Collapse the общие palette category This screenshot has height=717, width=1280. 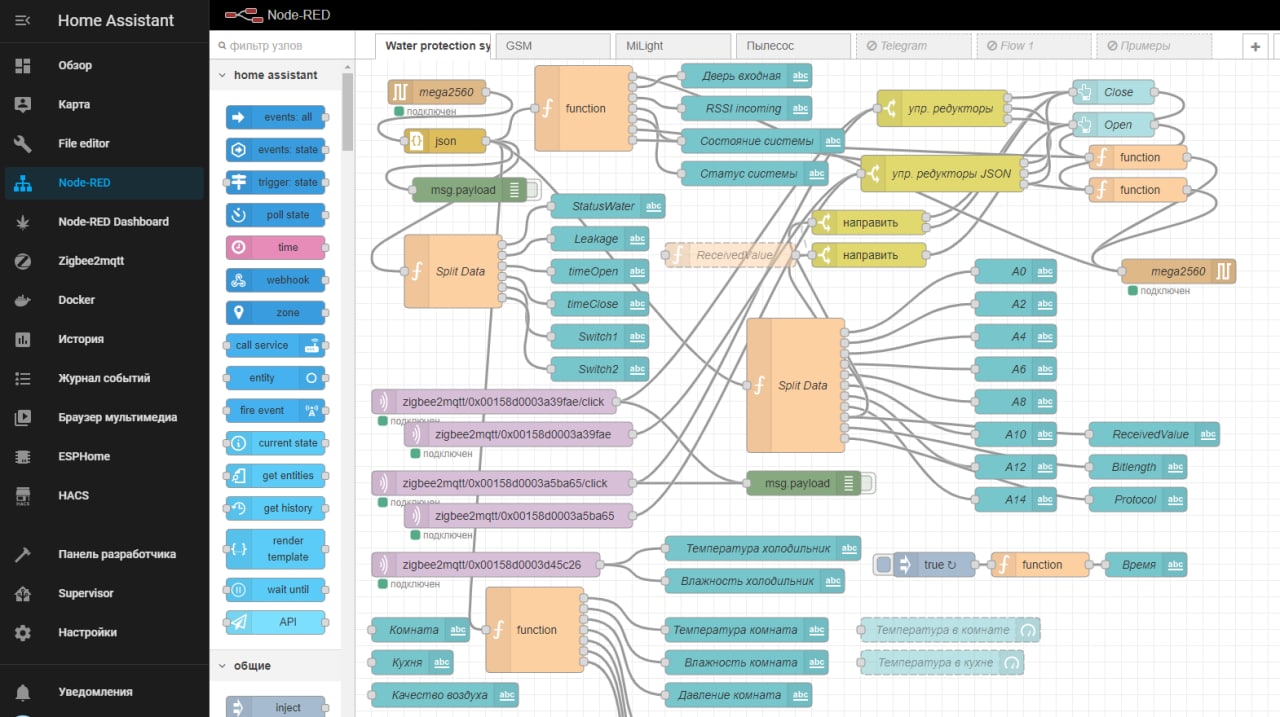click(275, 666)
